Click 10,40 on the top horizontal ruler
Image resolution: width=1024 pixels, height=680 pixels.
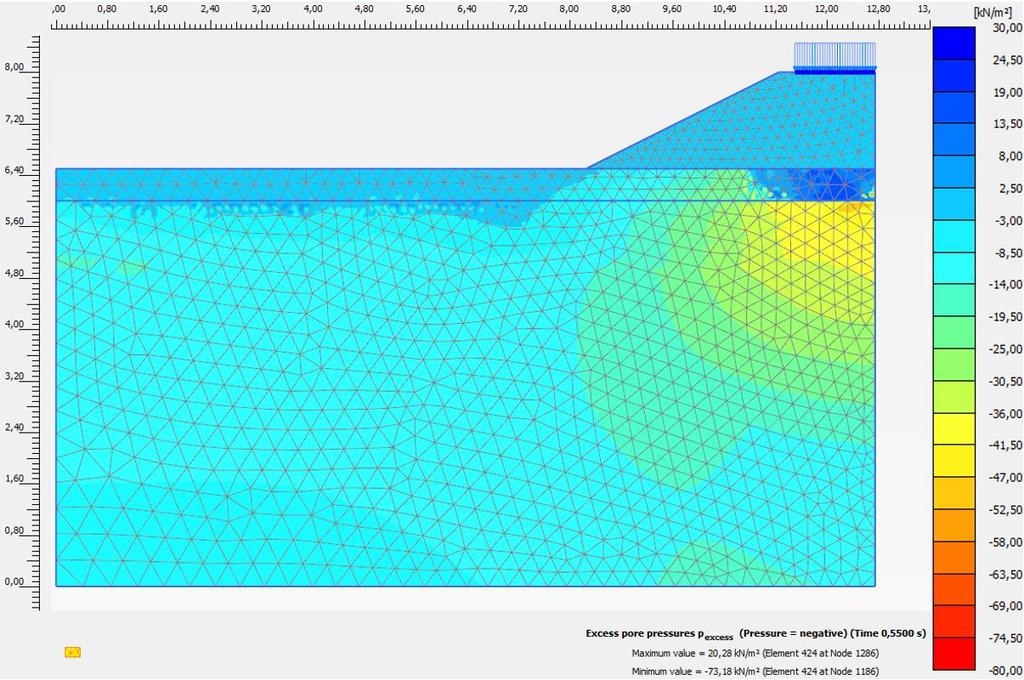(x=724, y=9)
